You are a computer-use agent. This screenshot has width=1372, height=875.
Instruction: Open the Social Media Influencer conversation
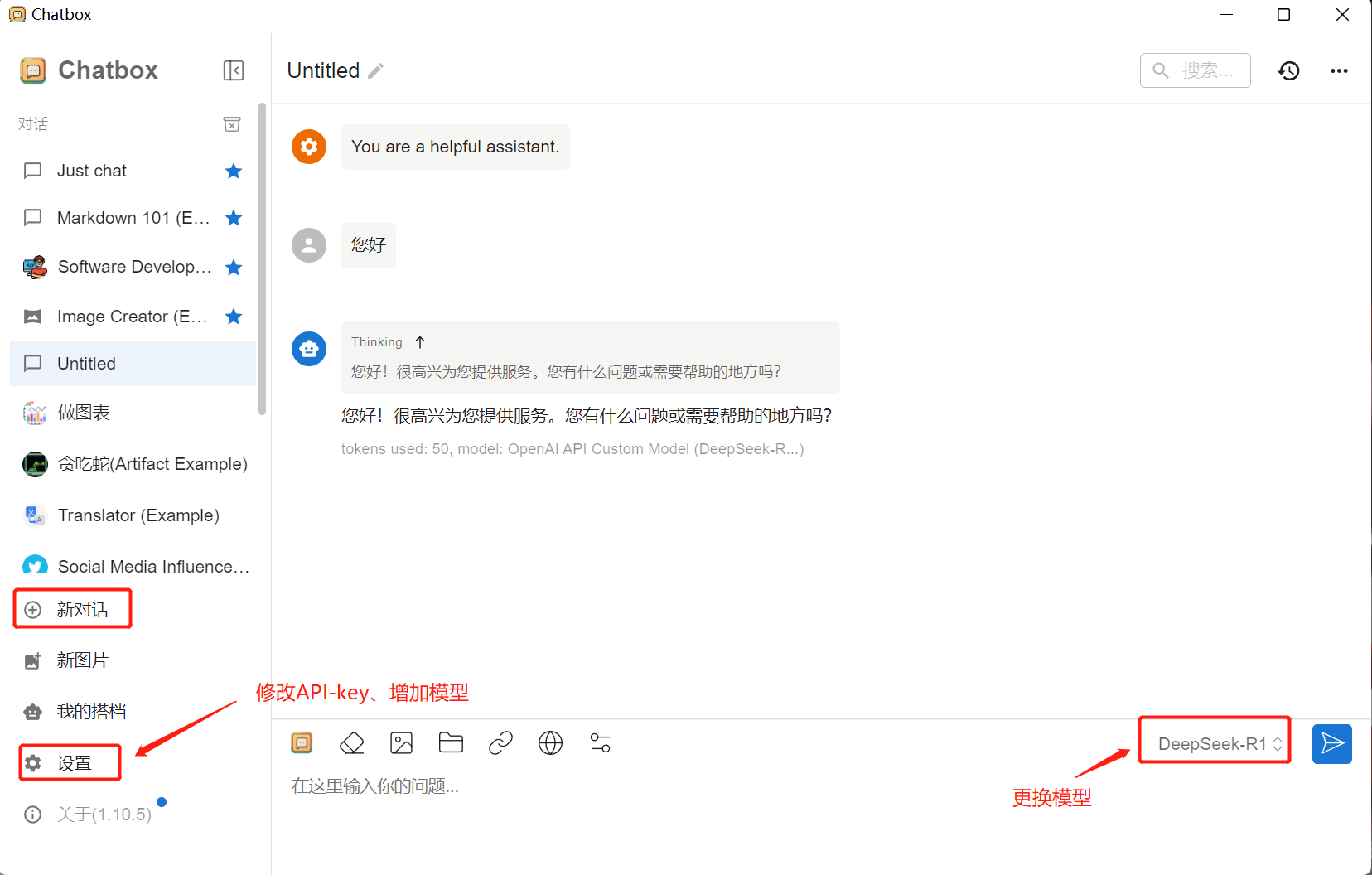133,563
